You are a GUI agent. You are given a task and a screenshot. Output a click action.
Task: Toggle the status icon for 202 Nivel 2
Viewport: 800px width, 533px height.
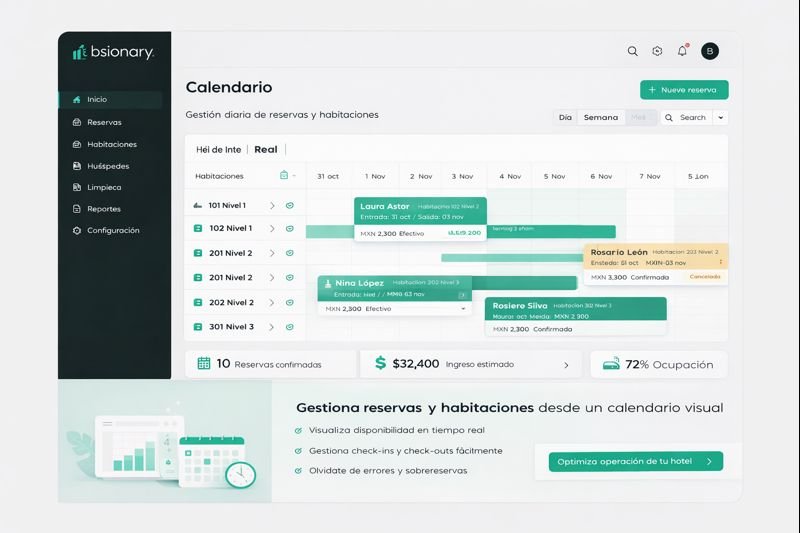[x=289, y=303]
